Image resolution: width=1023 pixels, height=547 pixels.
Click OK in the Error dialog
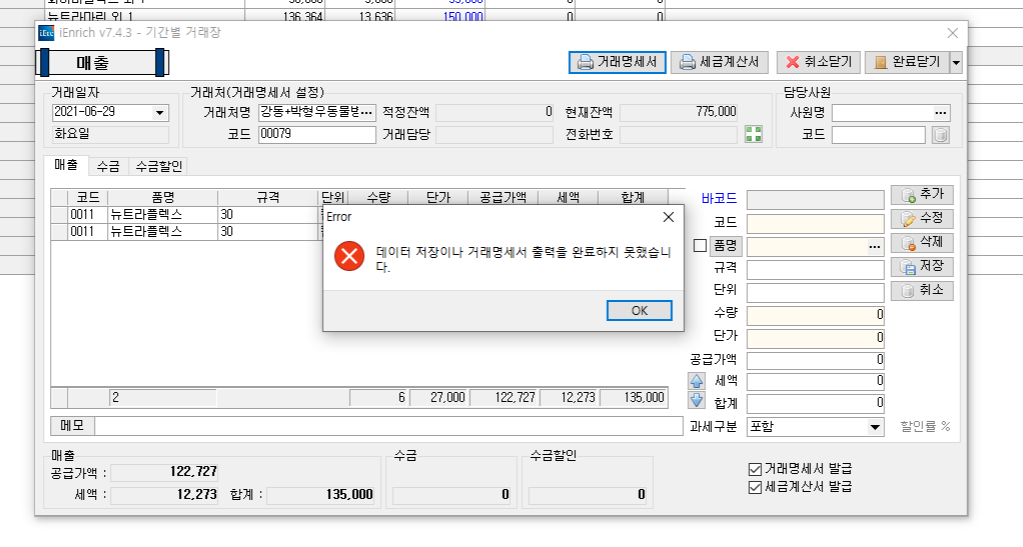click(x=639, y=311)
